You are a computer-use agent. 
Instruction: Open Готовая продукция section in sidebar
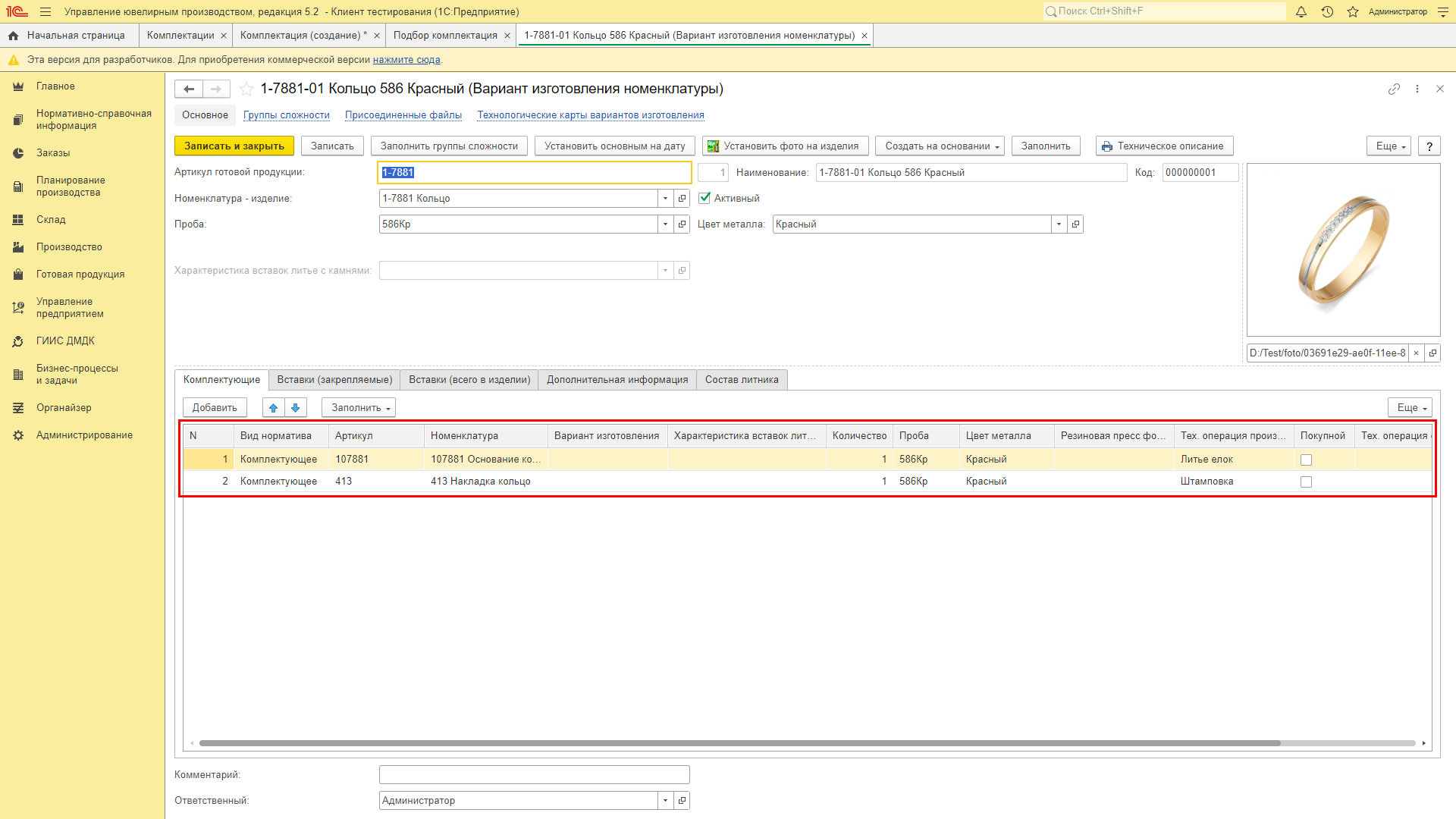pyautogui.click(x=80, y=275)
